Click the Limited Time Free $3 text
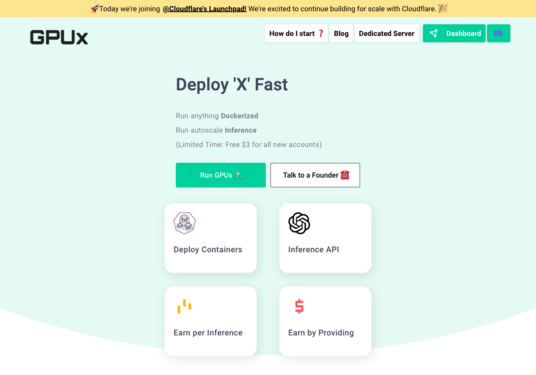Image resolution: width=536 pixels, height=375 pixels. pyautogui.click(x=249, y=144)
